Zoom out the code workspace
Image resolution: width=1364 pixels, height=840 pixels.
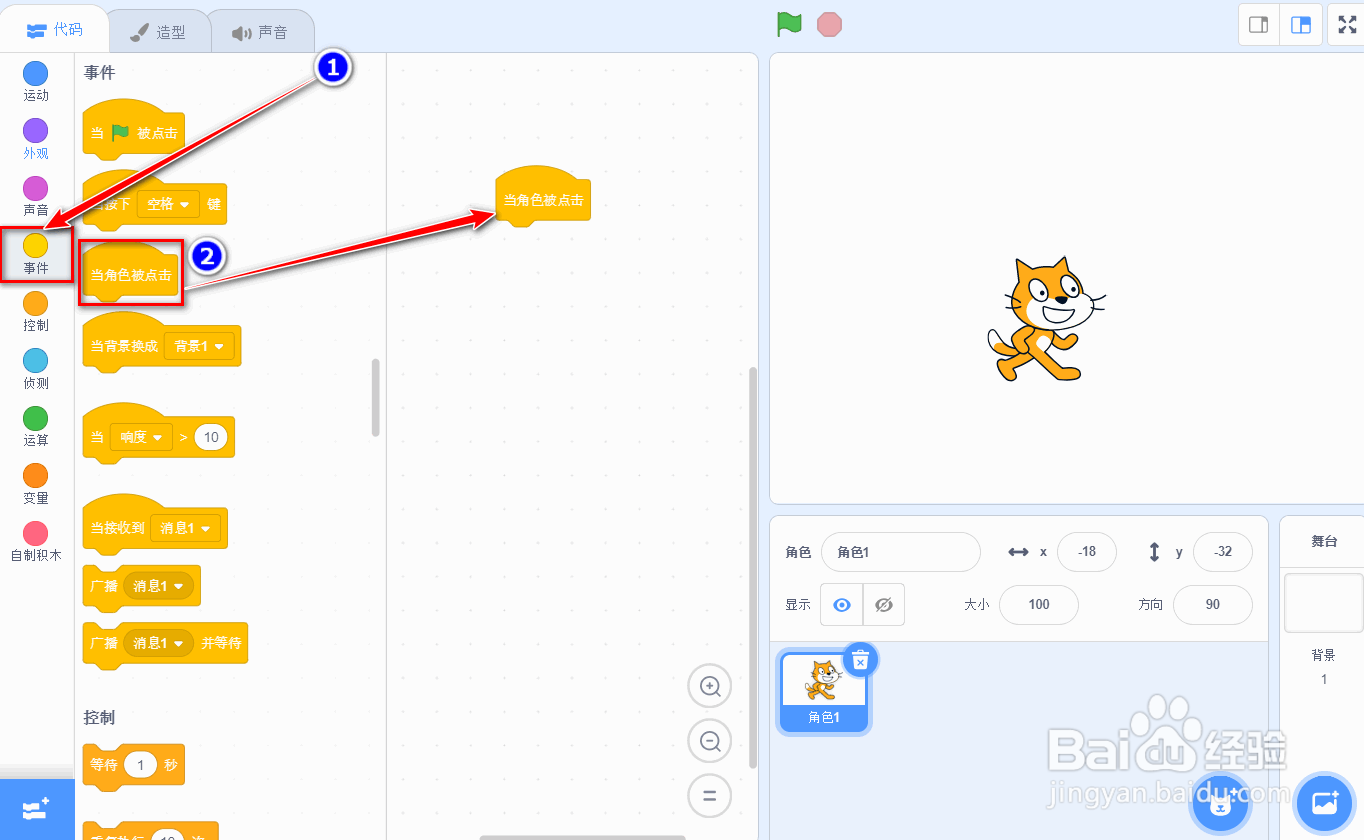pos(710,741)
